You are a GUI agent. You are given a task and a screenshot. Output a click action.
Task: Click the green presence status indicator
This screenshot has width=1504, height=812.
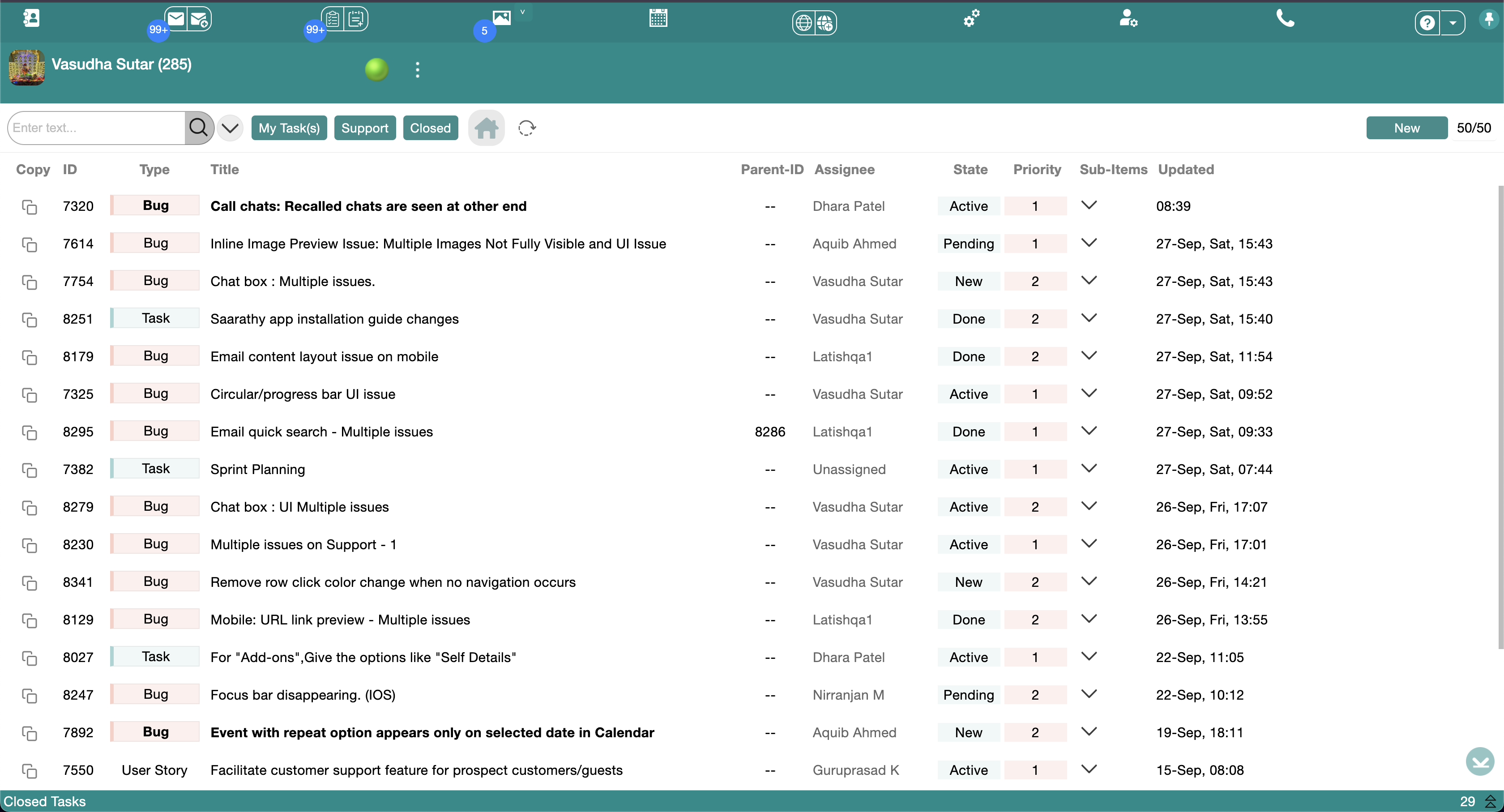(376, 69)
